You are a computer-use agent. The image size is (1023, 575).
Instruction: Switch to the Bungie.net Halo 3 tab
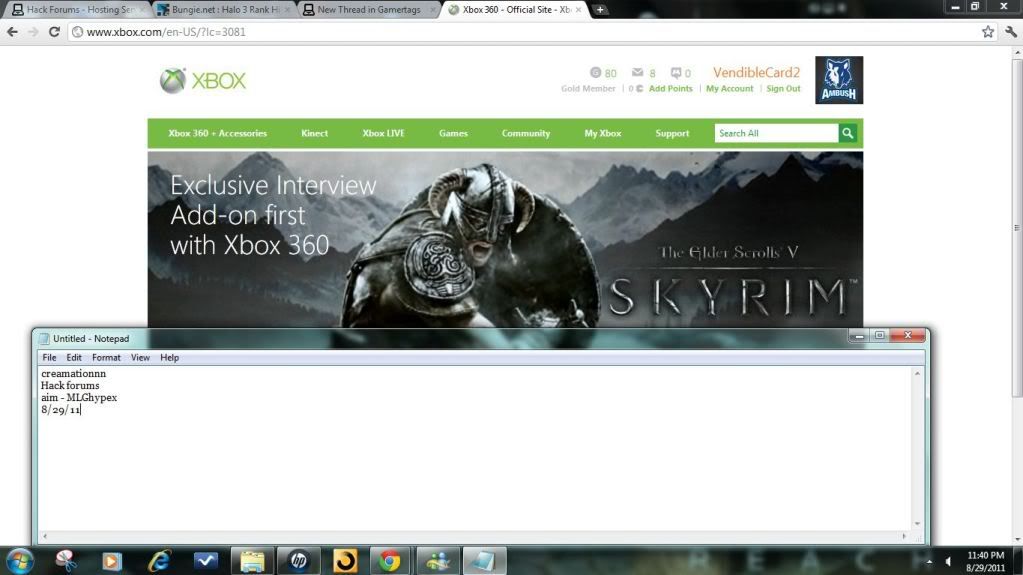[224, 10]
